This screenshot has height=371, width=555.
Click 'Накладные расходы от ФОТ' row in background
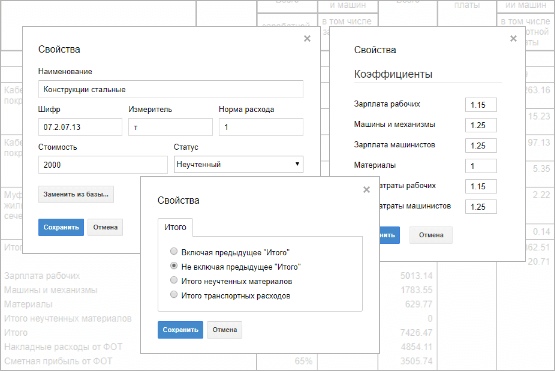(63, 347)
